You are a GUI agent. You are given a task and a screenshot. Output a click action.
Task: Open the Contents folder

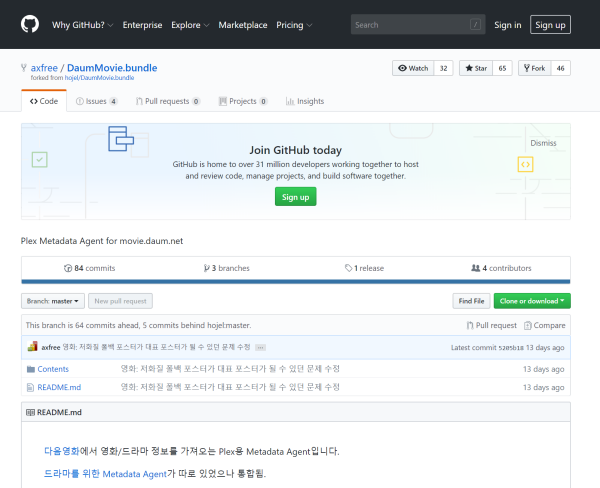(x=53, y=369)
